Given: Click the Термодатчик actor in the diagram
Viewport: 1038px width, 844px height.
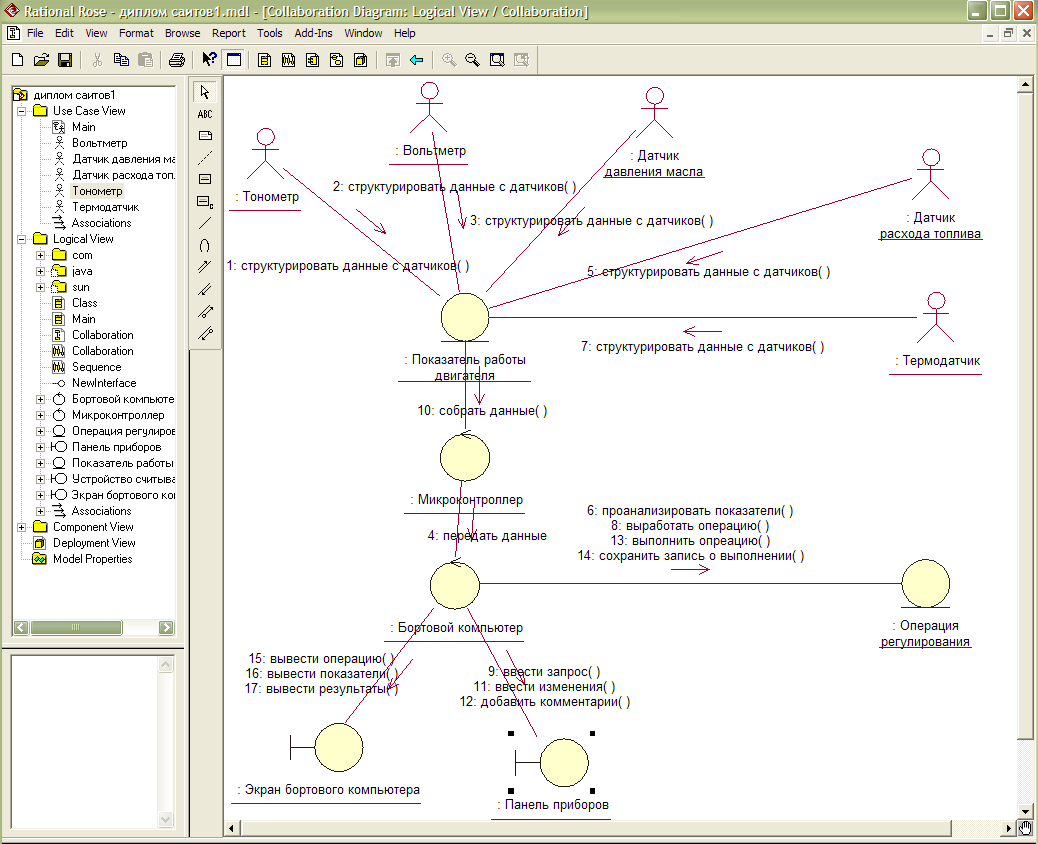Looking at the screenshot, I should (935, 317).
